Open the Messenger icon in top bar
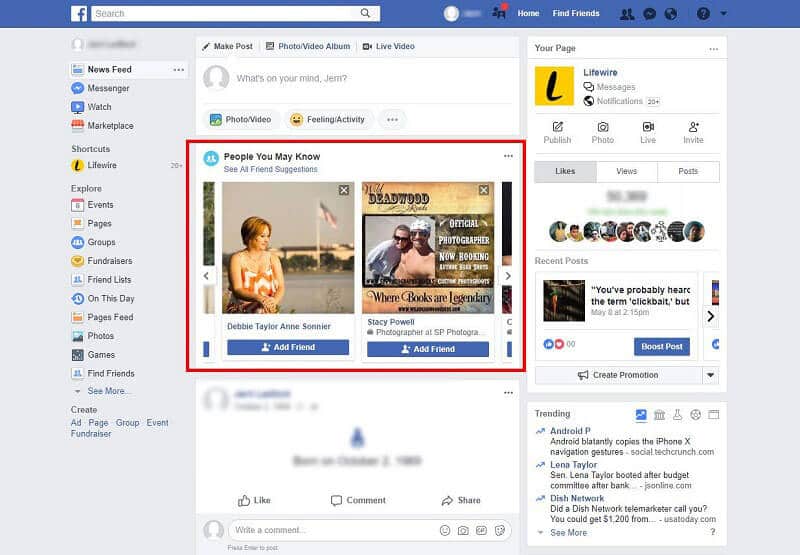This screenshot has width=800, height=555. point(649,14)
